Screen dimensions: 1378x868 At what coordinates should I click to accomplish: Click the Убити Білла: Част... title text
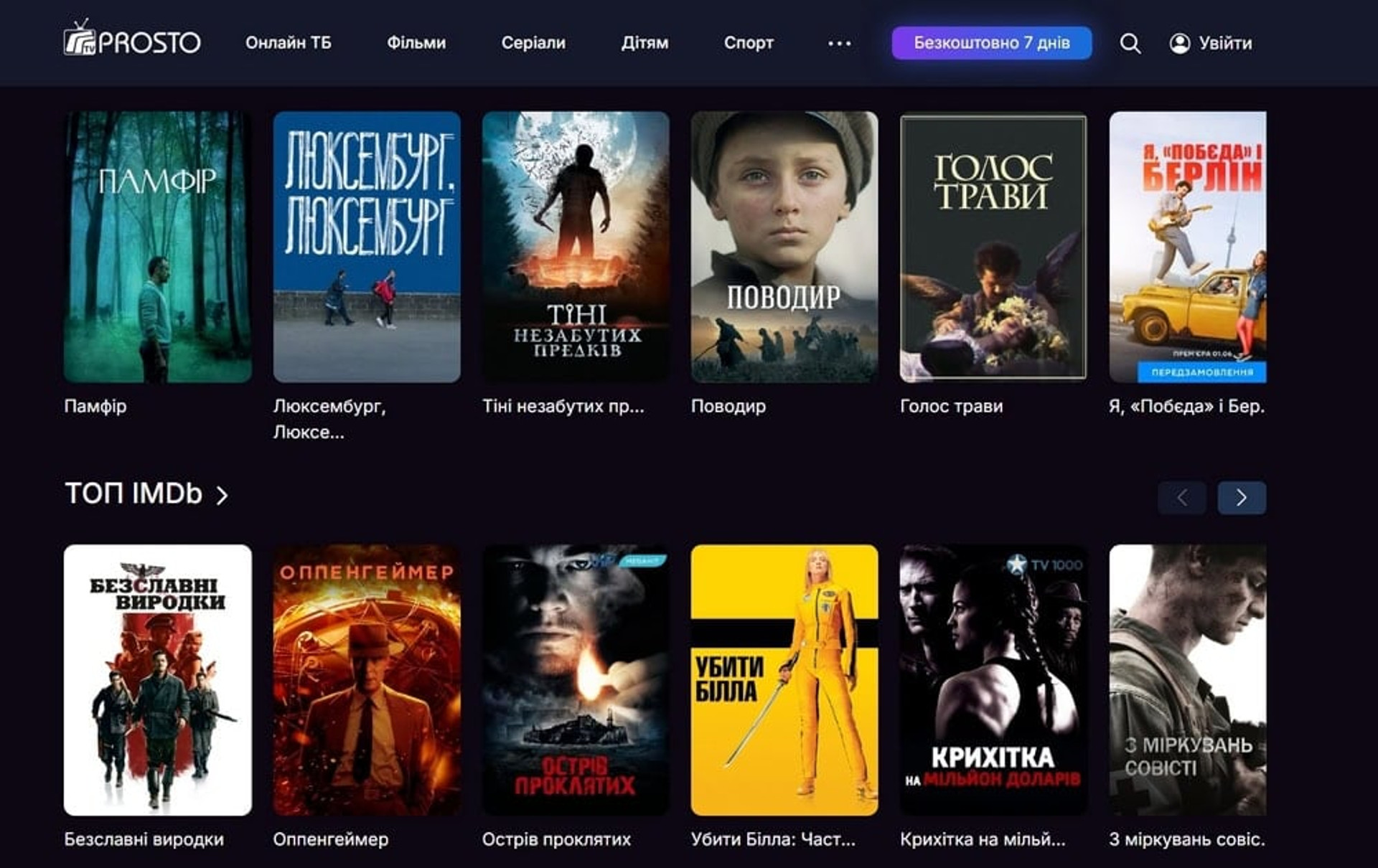(774, 839)
